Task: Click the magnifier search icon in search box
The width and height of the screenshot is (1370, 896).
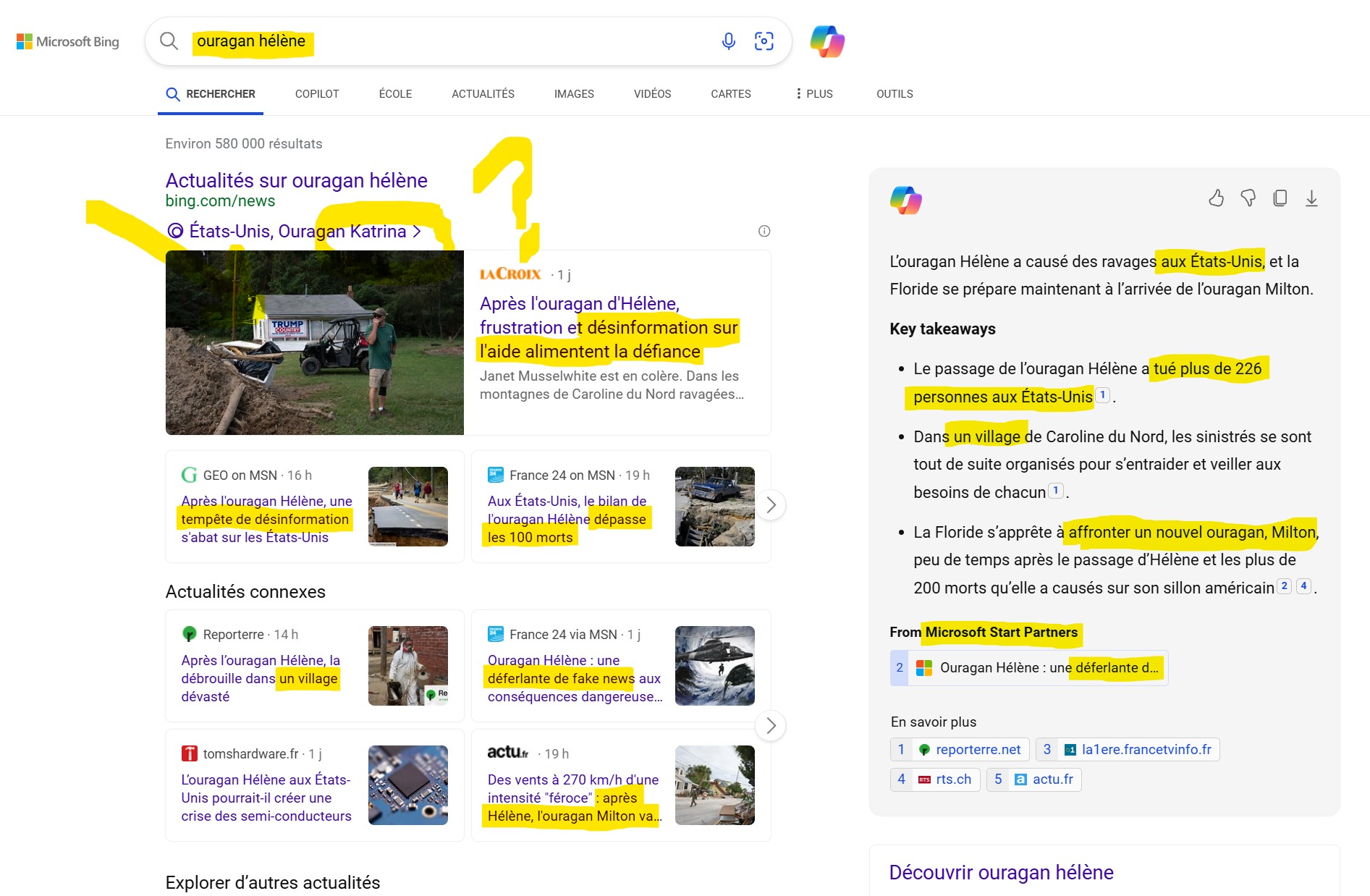Action: pos(169,41)
